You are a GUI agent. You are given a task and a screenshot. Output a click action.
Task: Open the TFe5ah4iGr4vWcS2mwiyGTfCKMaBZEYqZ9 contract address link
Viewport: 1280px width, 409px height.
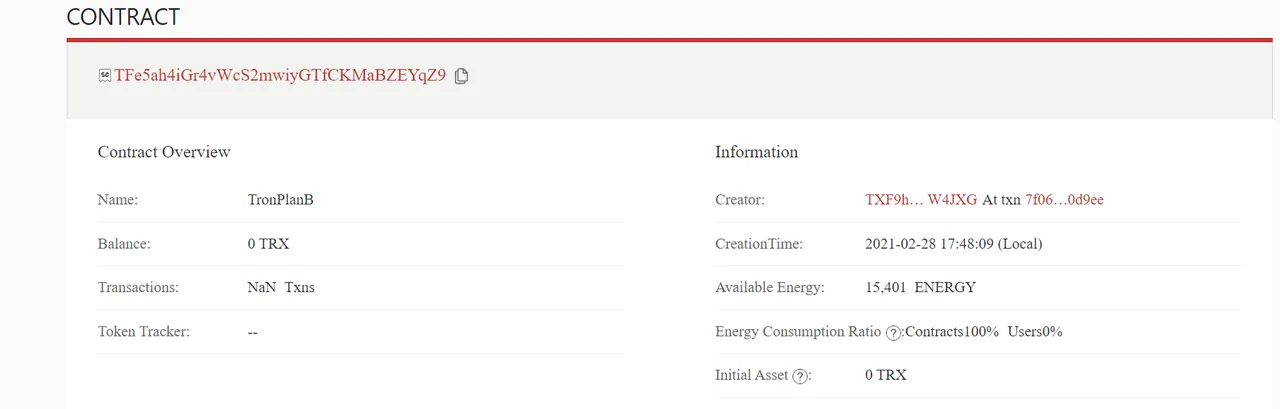[x=280, y=76]
